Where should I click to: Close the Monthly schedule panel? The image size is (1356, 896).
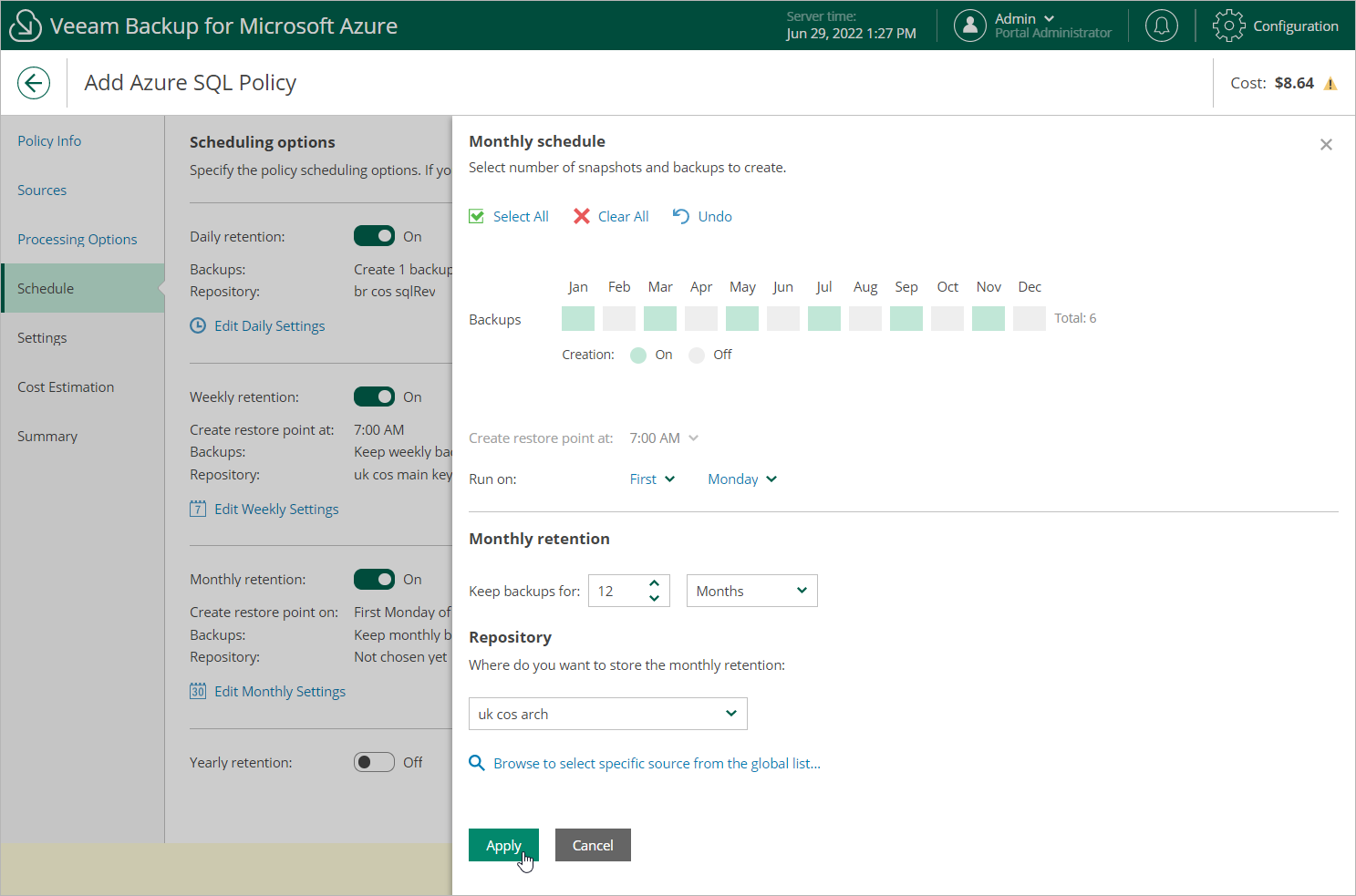[1326, 145]
